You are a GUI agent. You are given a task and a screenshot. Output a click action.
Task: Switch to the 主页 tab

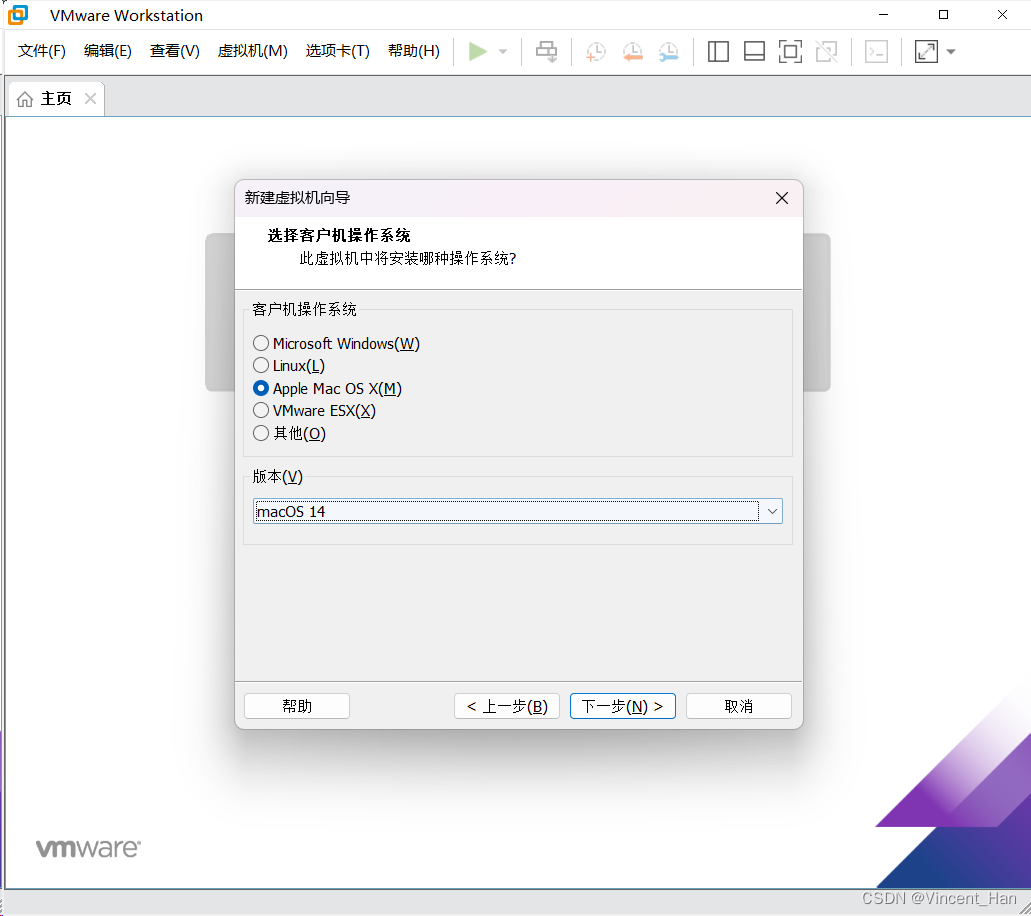point(55,99)
